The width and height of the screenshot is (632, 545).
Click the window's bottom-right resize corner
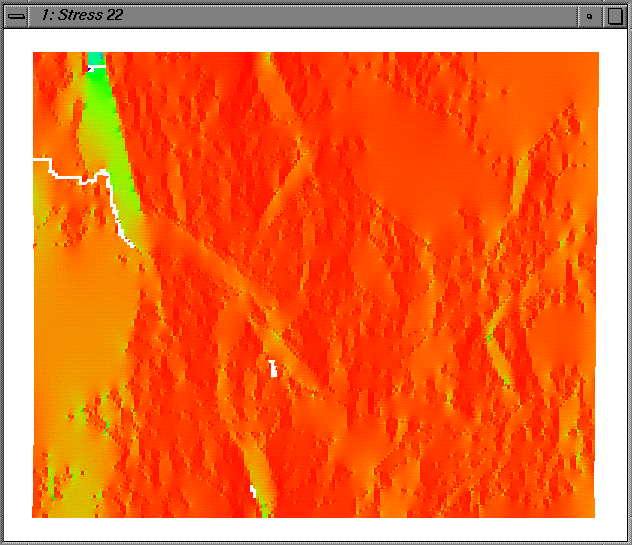pos(626,539)
